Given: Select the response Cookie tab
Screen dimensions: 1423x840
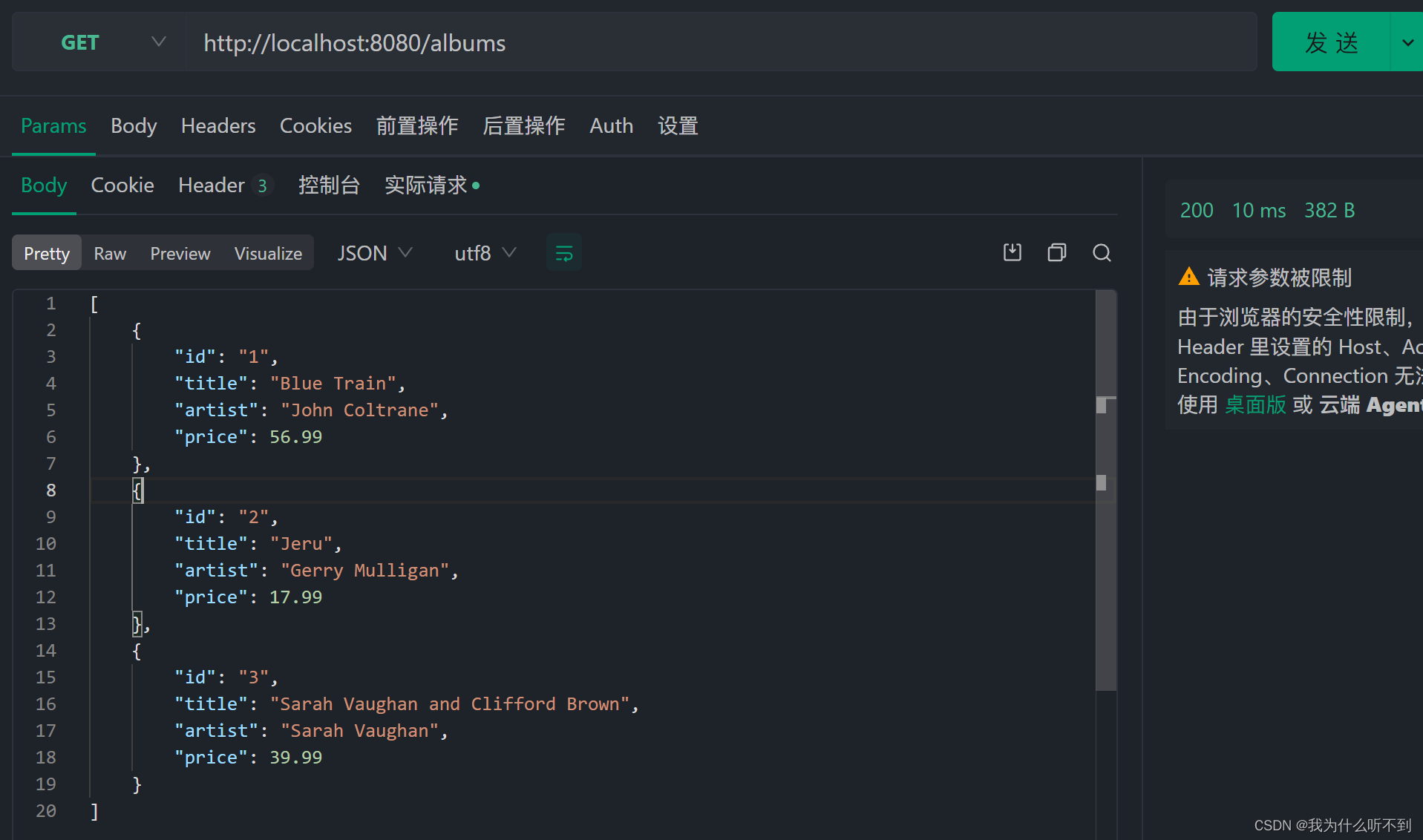Looking at the screenshot, I should pos(122,185).
